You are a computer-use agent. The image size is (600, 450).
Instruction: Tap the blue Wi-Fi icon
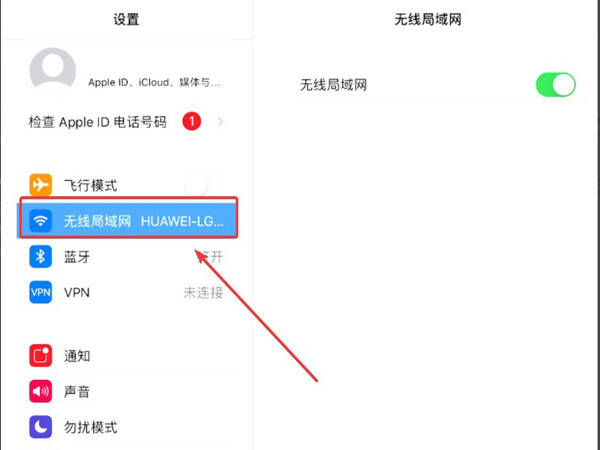tap(41, 220)
